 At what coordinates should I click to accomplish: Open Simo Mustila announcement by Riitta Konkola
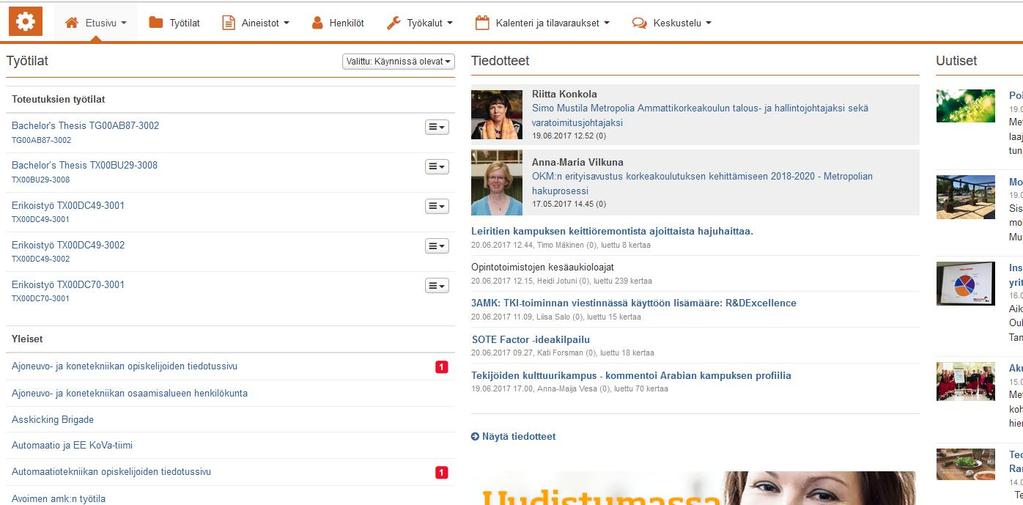(x=700, y=115)
